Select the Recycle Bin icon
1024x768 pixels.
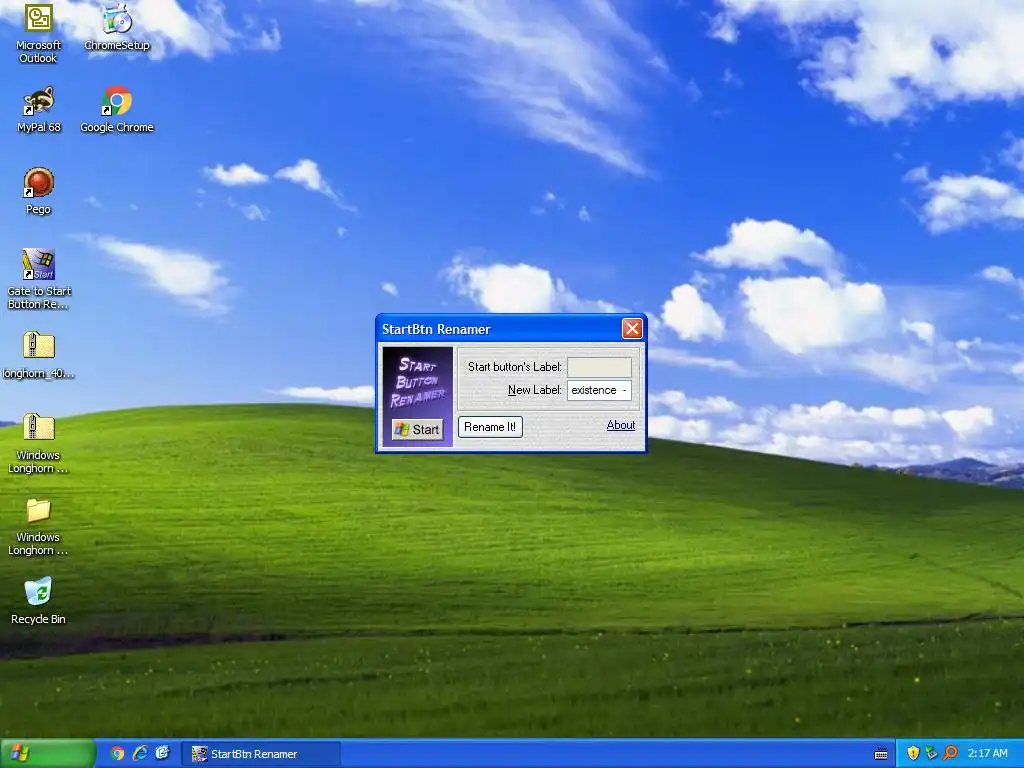(x=39, y=601)
